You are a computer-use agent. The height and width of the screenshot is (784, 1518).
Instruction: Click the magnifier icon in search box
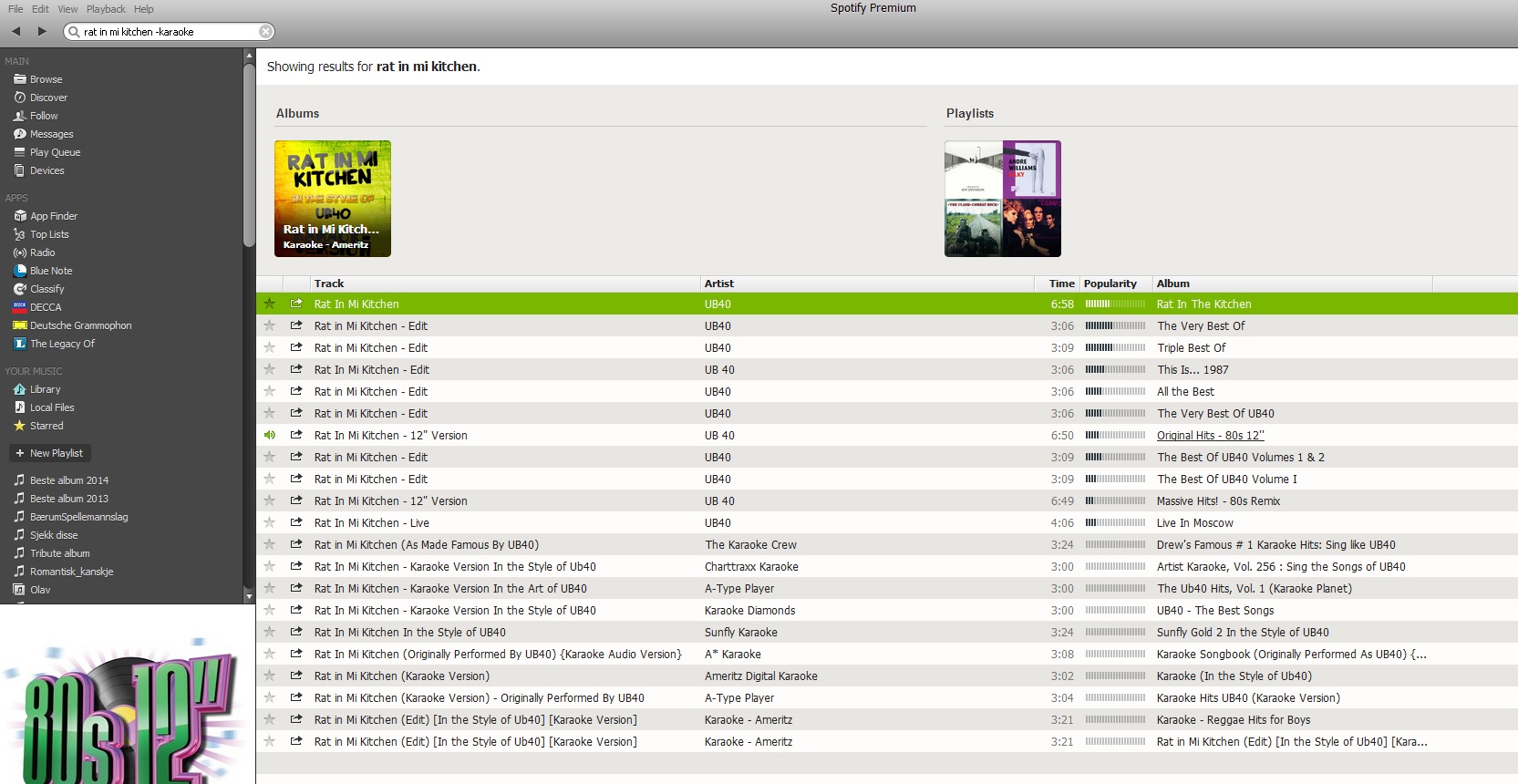[x=74, y=32]
